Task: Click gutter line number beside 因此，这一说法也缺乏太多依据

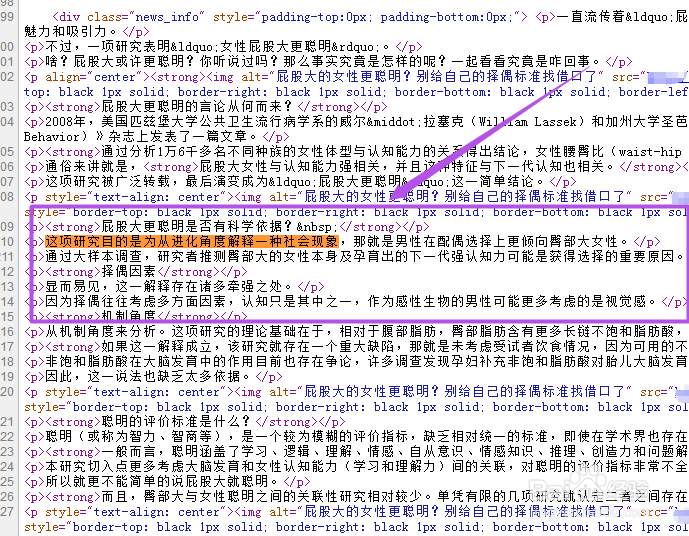Action: (x=7, y=377)
